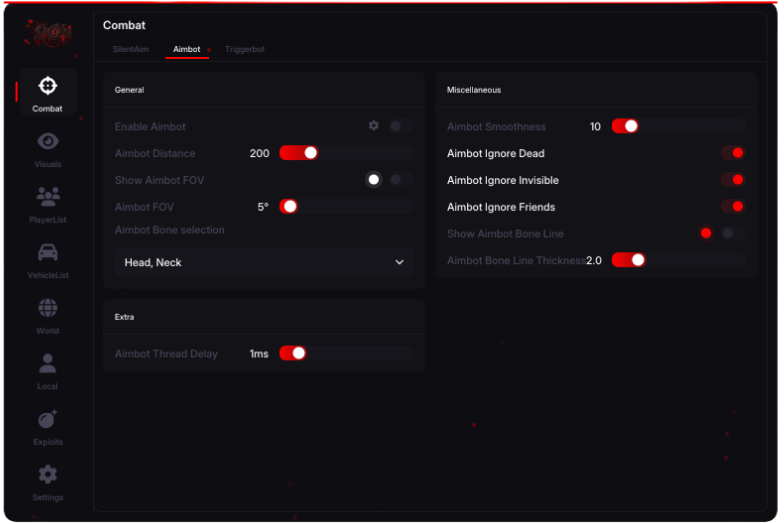Click the Aimbot FOV slider handle

[290, 206]
